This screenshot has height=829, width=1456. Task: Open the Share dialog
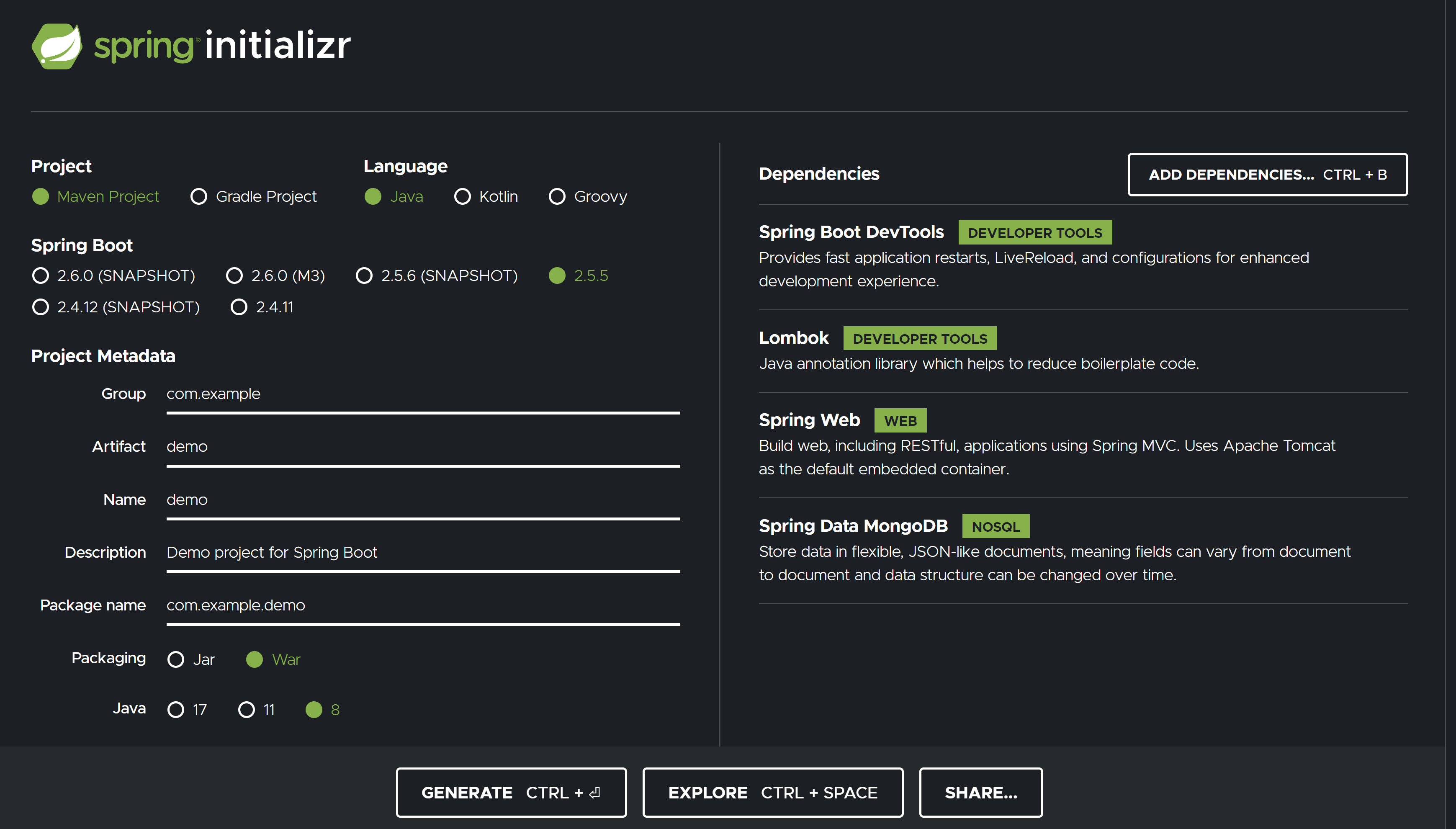pos(981,793)
